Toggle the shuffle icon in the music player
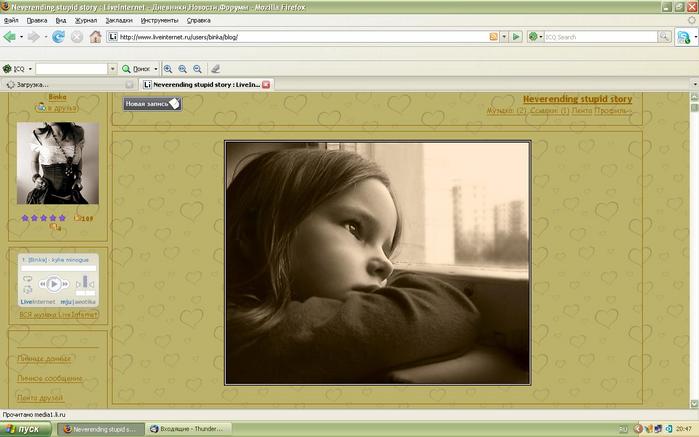The image size is (699, 437). coord(27,289)
